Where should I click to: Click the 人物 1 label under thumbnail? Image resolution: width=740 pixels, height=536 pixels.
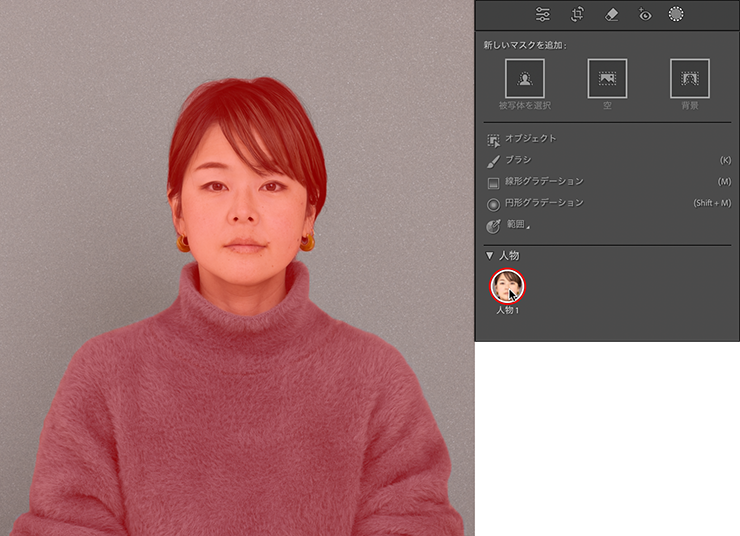(508, 311)
